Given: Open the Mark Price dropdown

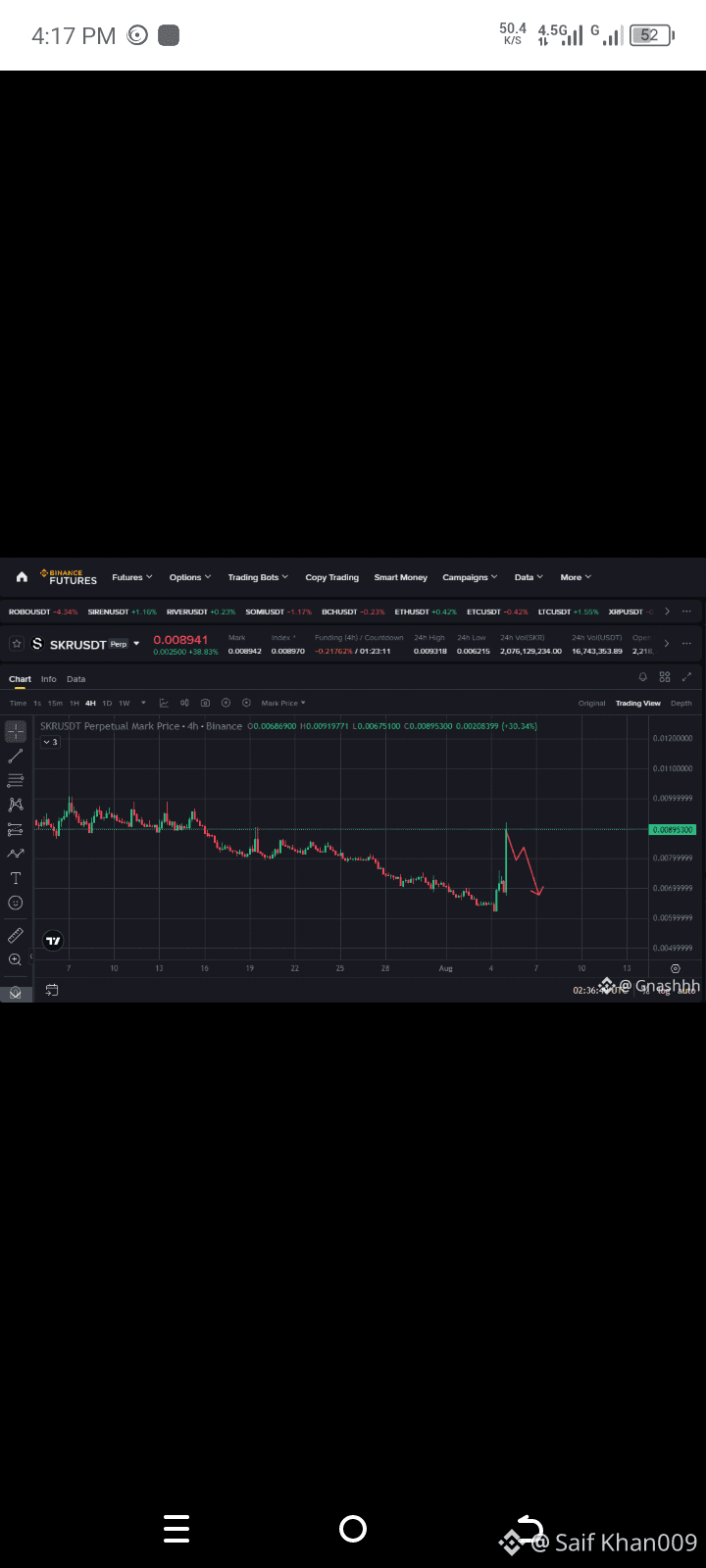Looking at the screenshot, I should (283, 703).
